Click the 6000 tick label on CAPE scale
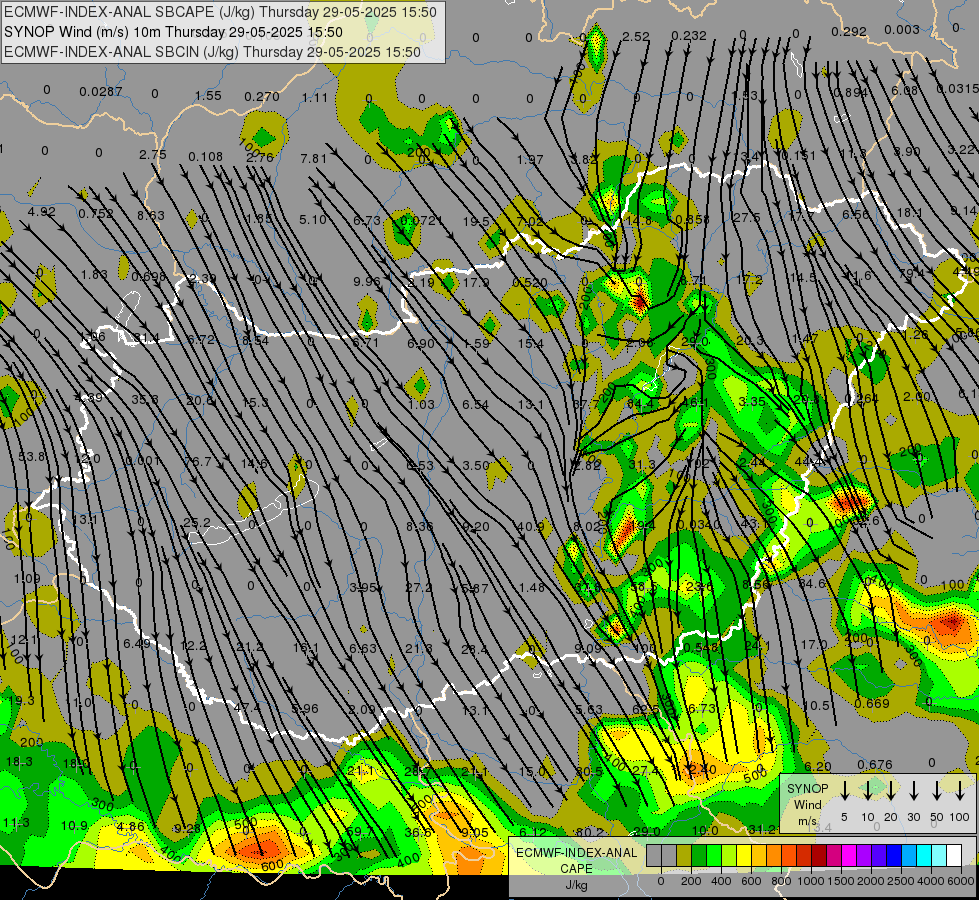Viewport: 979px width, 900px height. point(961,881)
